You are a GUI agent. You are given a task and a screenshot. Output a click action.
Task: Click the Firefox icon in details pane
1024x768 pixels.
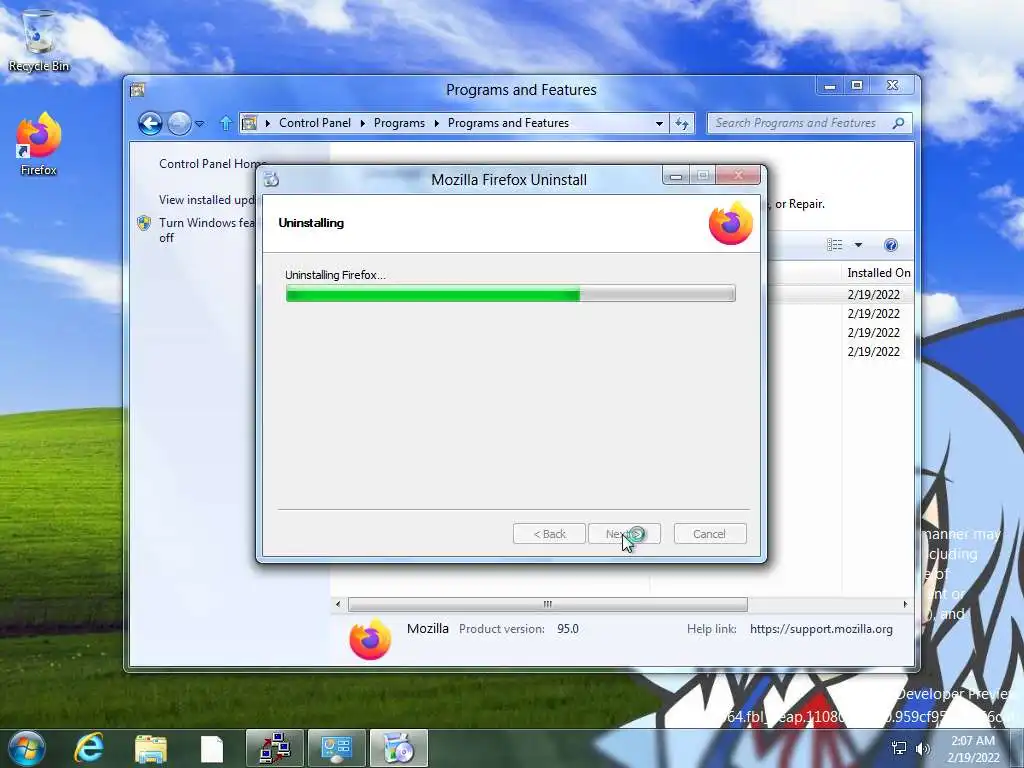coord(370,639)
